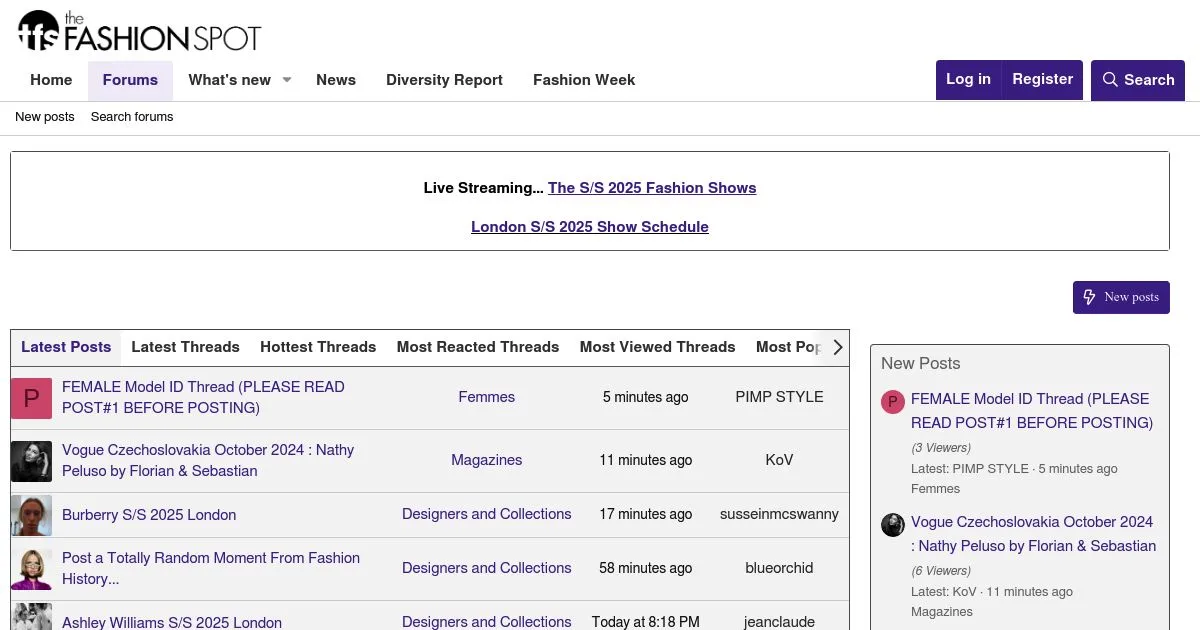The image size is (1200, 630).
Task: Open the New posts sub-navigation link
Action: (x=45, y=117)
